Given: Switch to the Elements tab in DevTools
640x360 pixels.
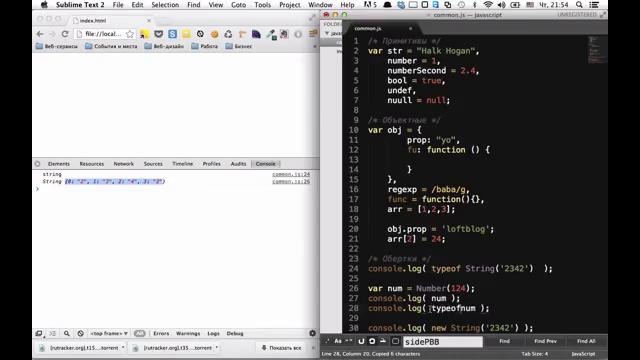Looking at the screenshot, I should (x=58, y=164).
